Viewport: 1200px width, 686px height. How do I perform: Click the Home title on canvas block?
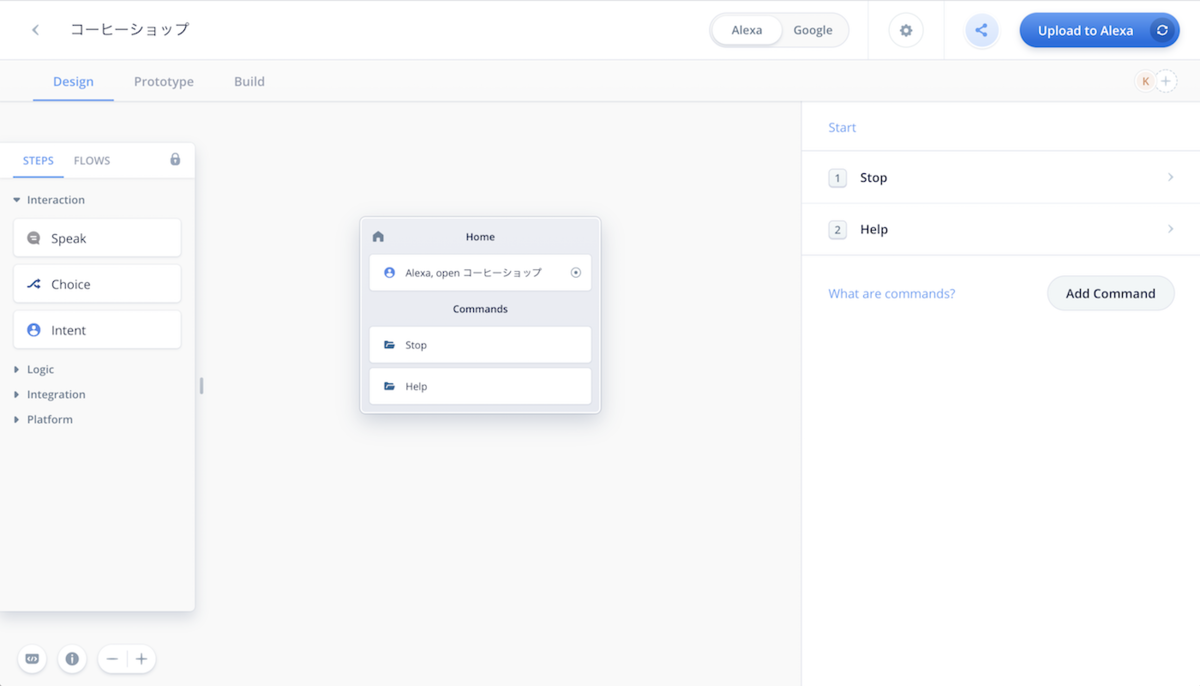click(480, 237)
